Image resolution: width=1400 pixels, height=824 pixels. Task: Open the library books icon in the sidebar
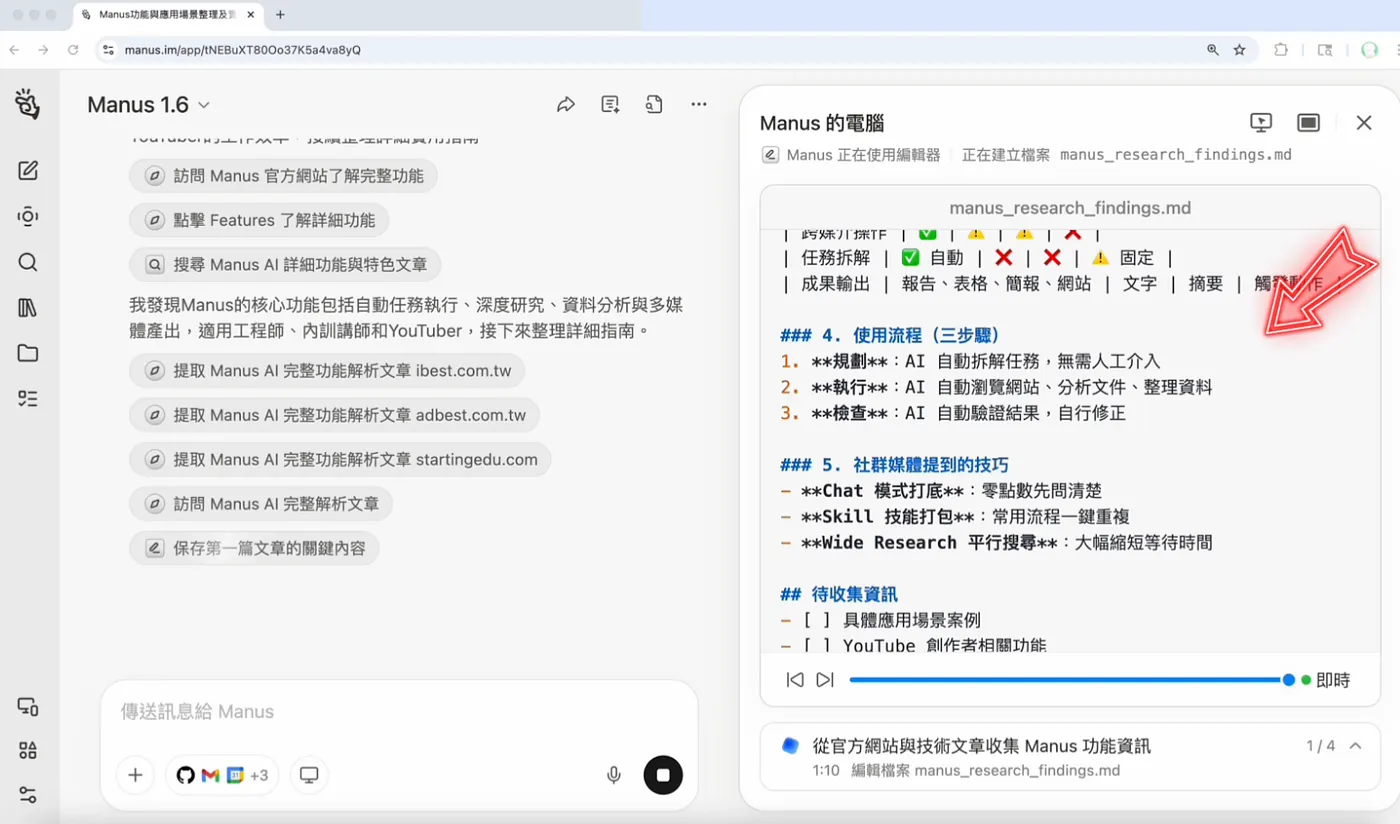28,308
